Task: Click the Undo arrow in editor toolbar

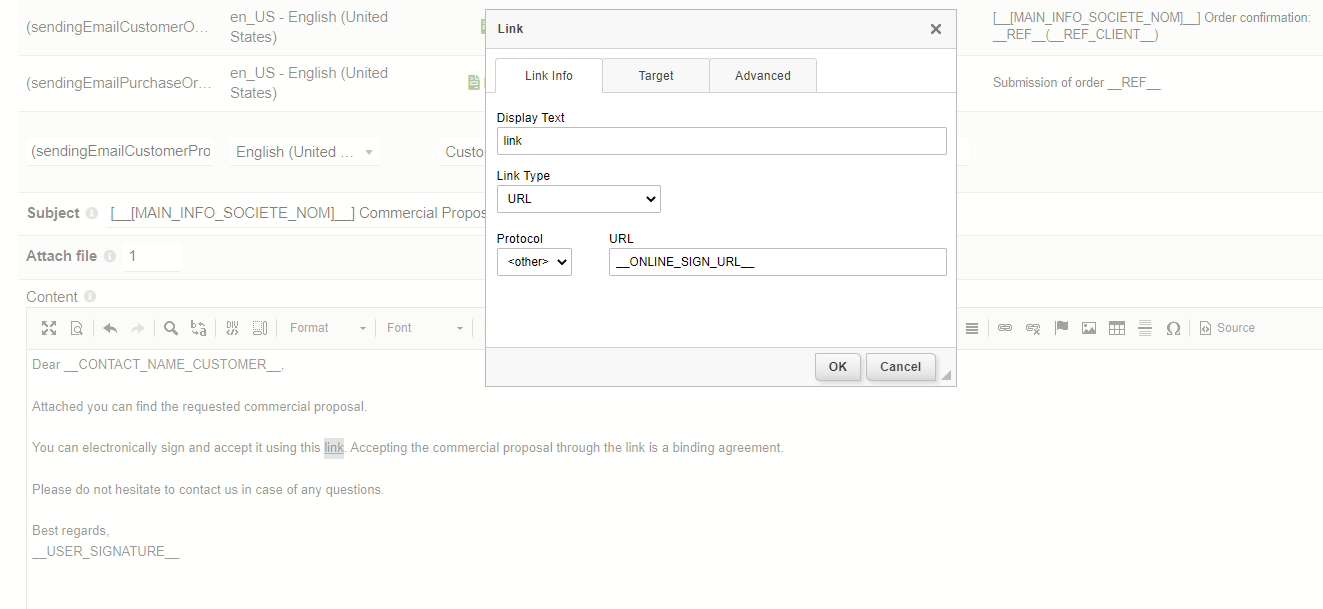Action: [110, 328]
